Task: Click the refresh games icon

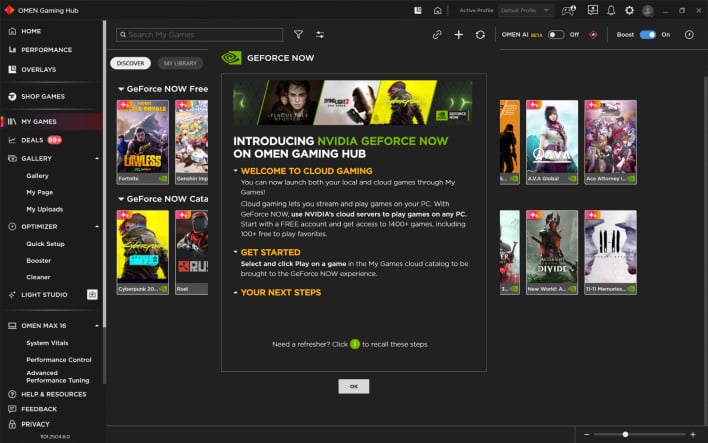Action: [x=481, y=34]
